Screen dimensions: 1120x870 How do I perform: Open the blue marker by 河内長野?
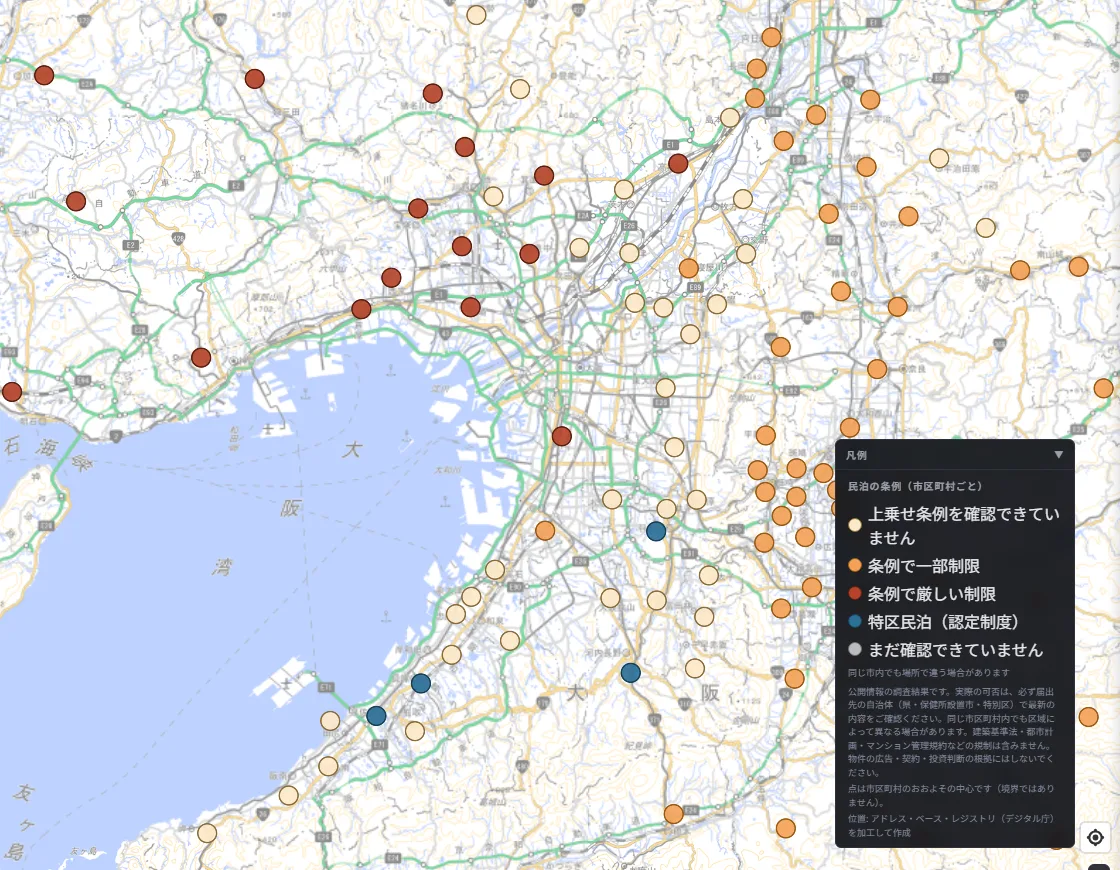click(x=630, y=672)
